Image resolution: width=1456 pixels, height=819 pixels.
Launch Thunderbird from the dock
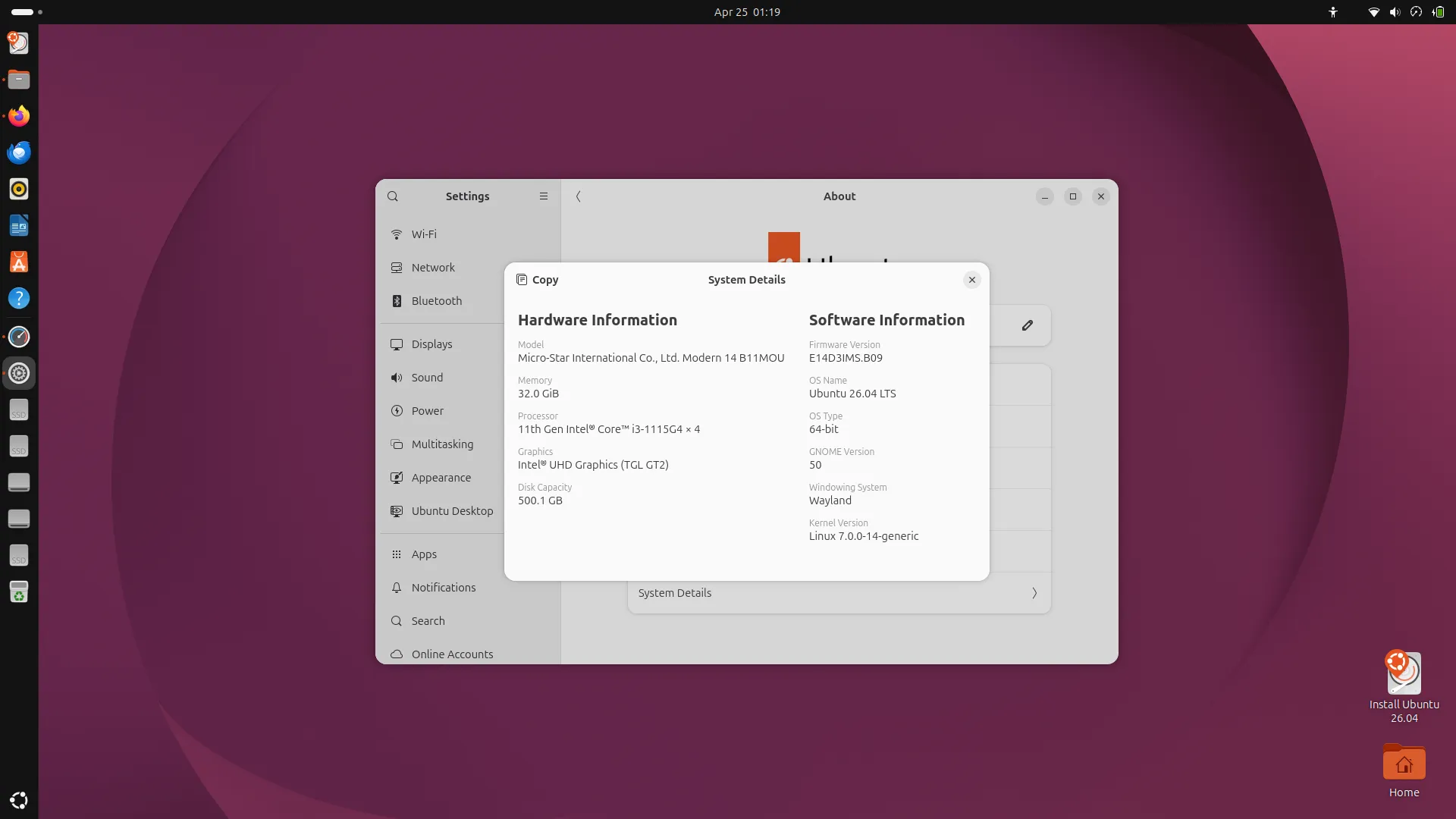[x=19, y=152]
